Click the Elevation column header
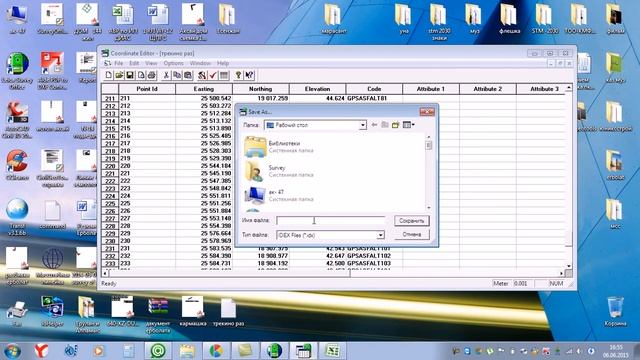 tap(317, 89)
